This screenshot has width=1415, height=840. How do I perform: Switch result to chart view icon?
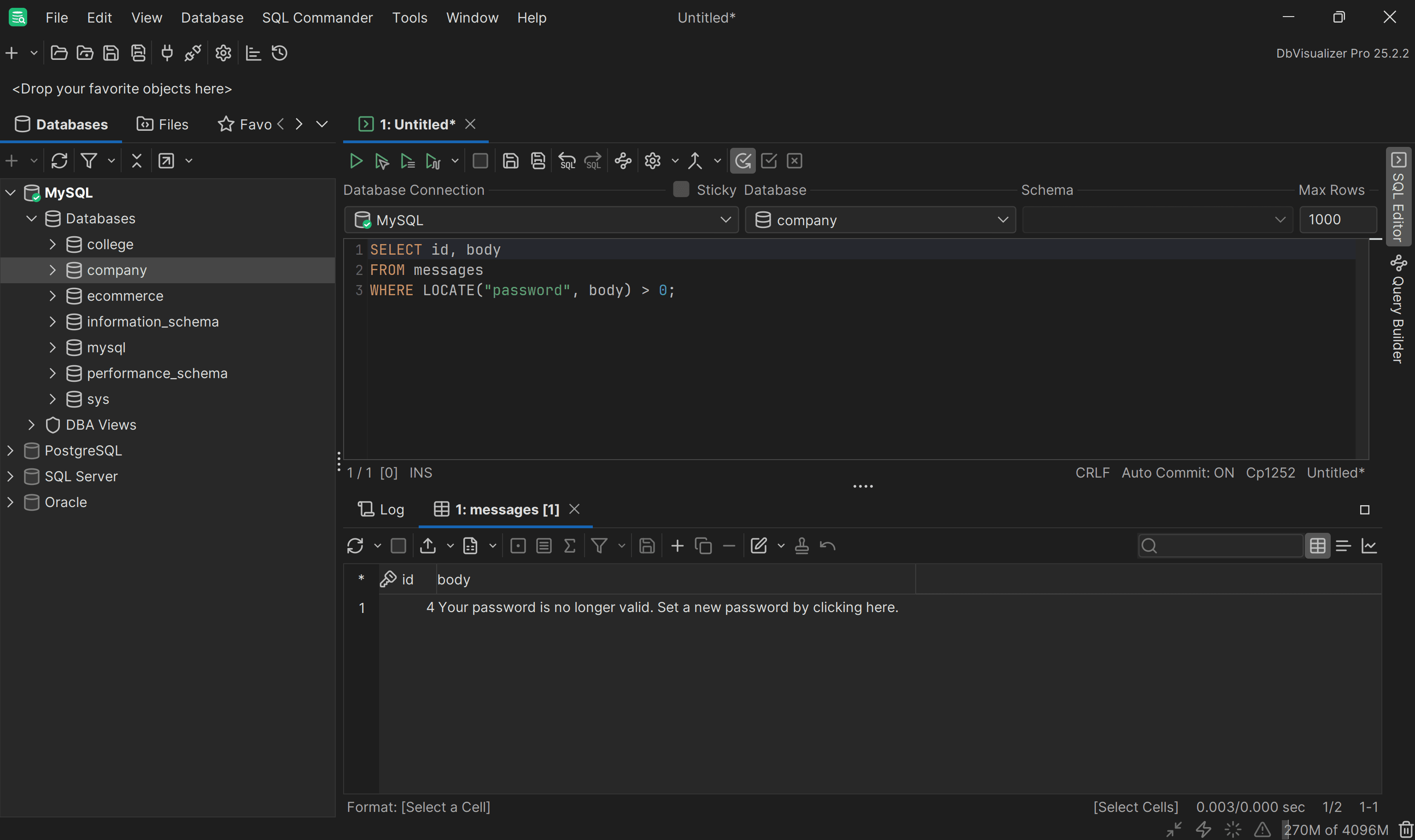1368,546
